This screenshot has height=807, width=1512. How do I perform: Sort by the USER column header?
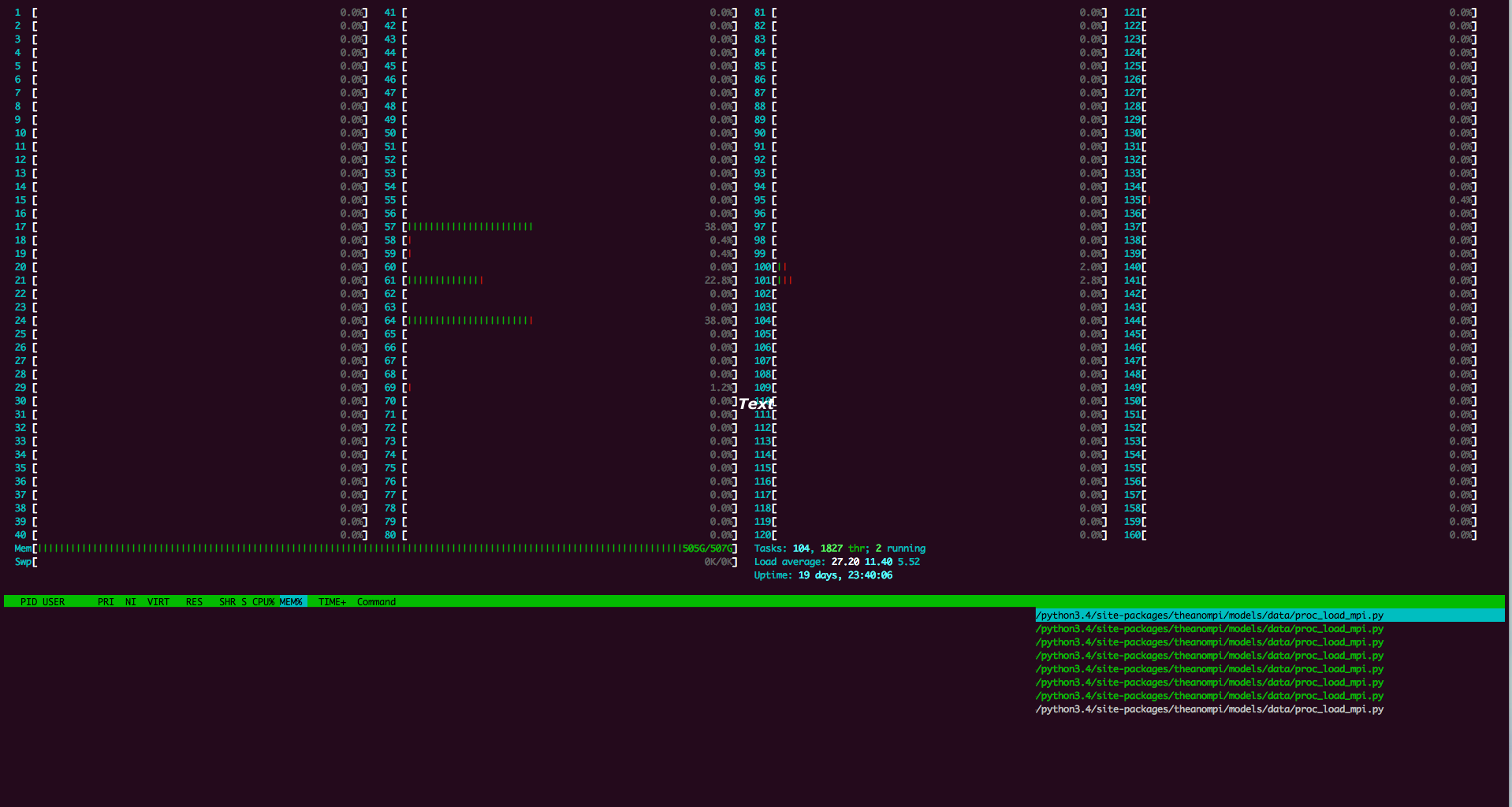[54, 601]
